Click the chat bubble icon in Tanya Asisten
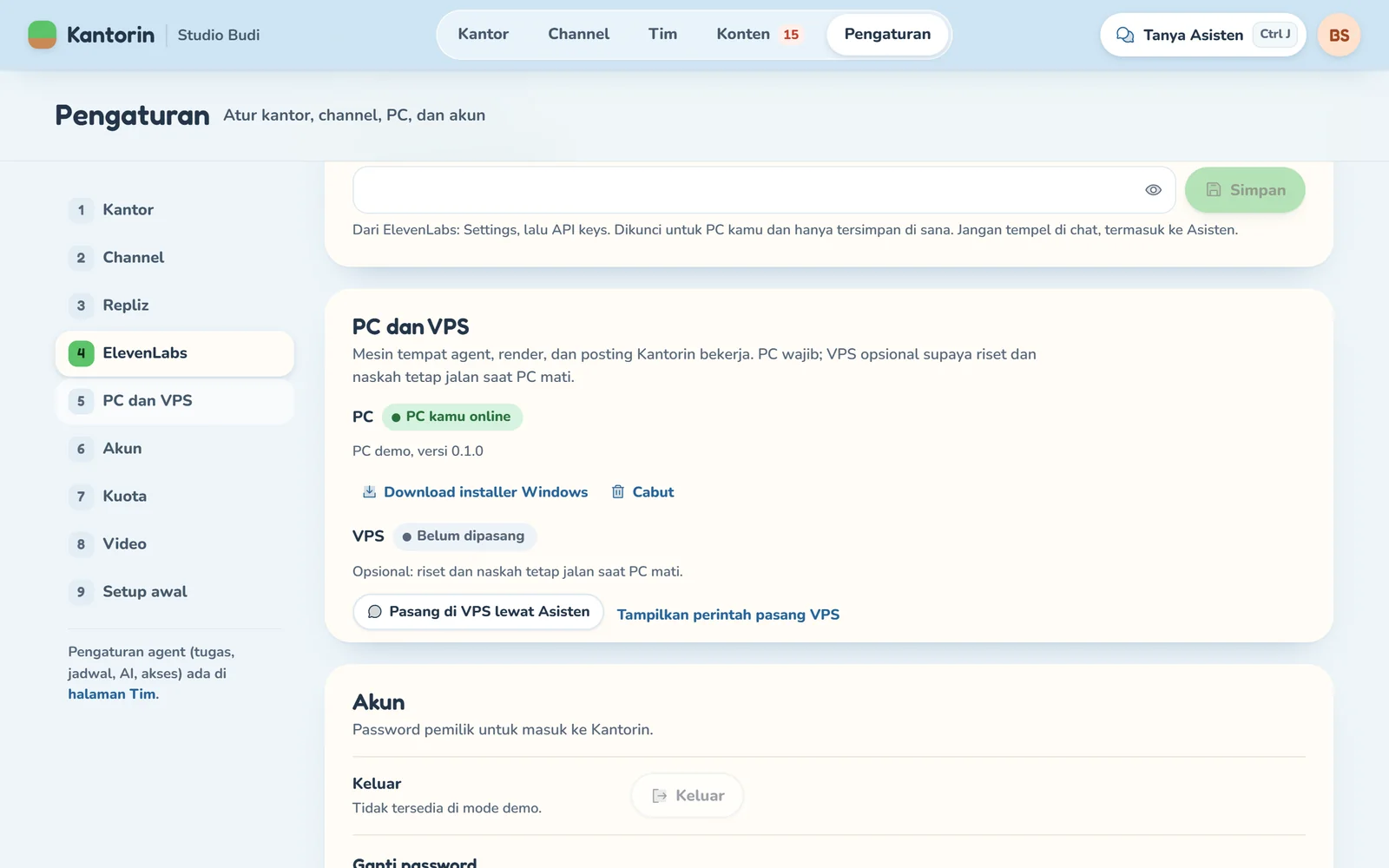The height and width of the screenshot is (868, 1389). click(1125, 35)
